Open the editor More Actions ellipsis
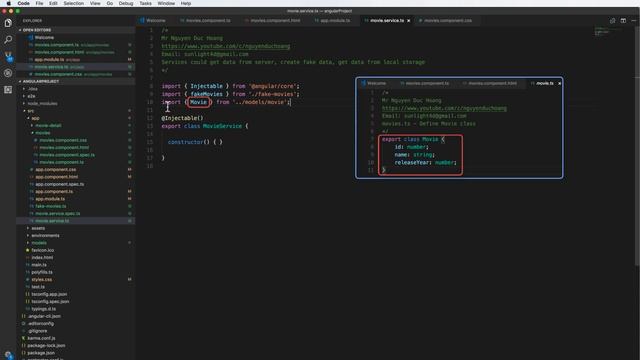 (634, 20)
